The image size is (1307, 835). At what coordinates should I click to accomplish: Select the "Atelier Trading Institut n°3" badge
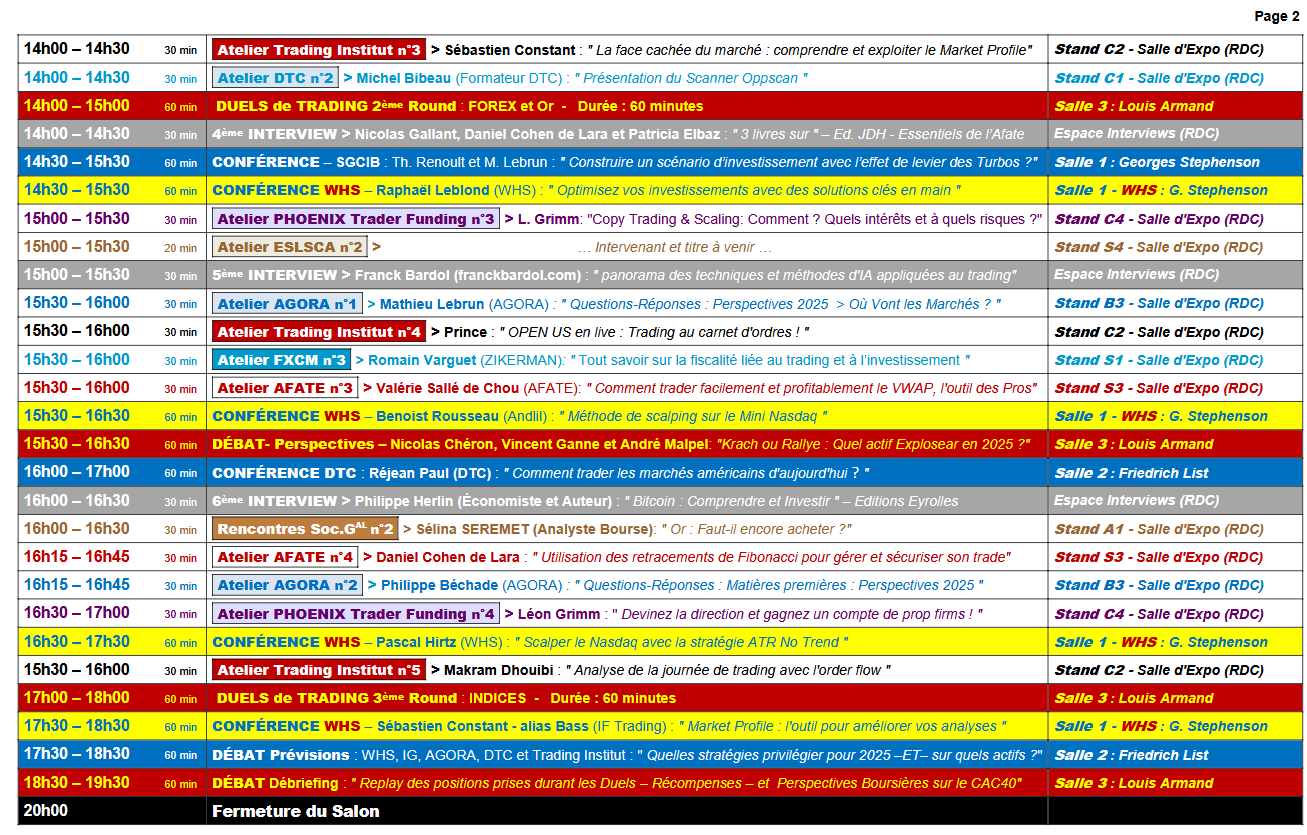(319, 50)
